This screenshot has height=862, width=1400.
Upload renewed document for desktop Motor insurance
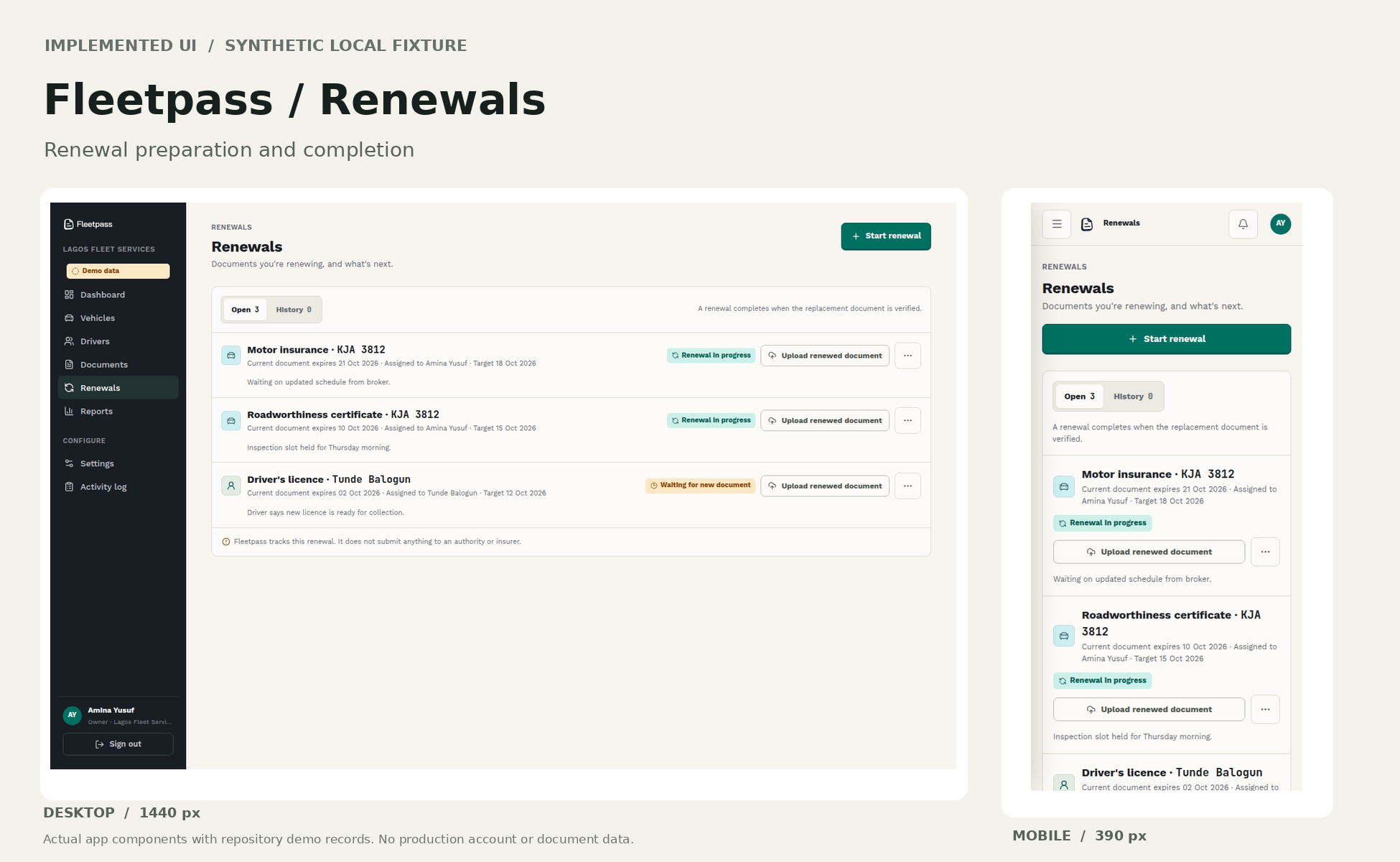click(825, 356)
